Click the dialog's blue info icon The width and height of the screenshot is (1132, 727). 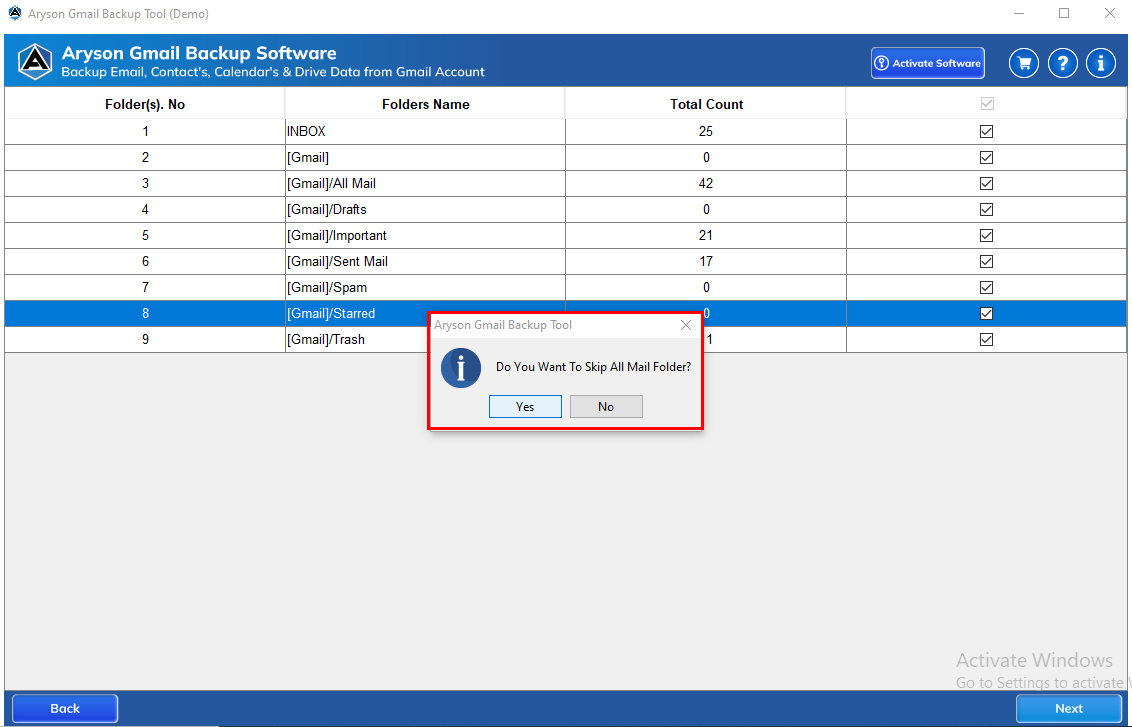click(461, 367)
